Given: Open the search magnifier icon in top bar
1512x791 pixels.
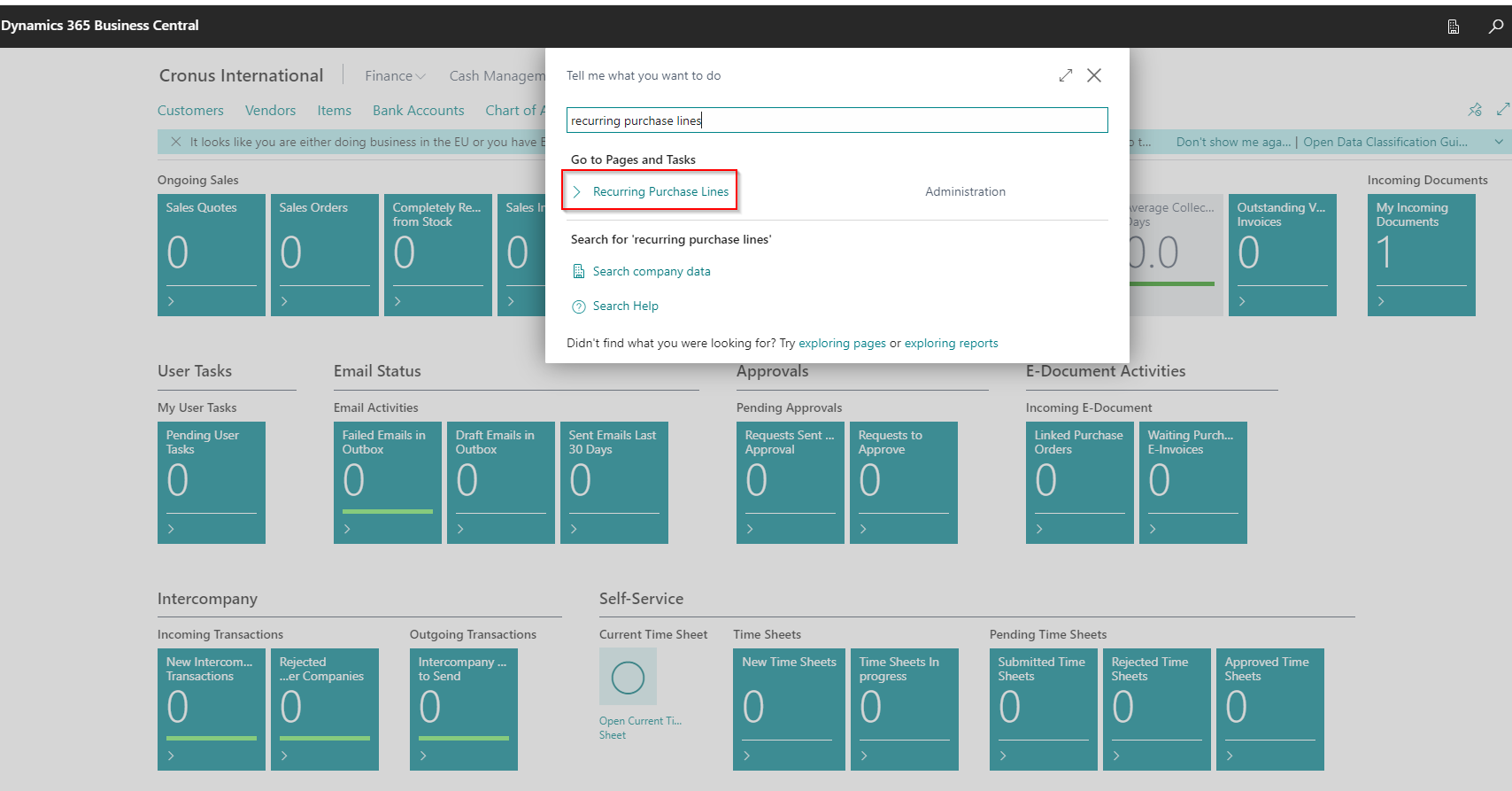Looking at the screenshot, I should pos(1495,26).
